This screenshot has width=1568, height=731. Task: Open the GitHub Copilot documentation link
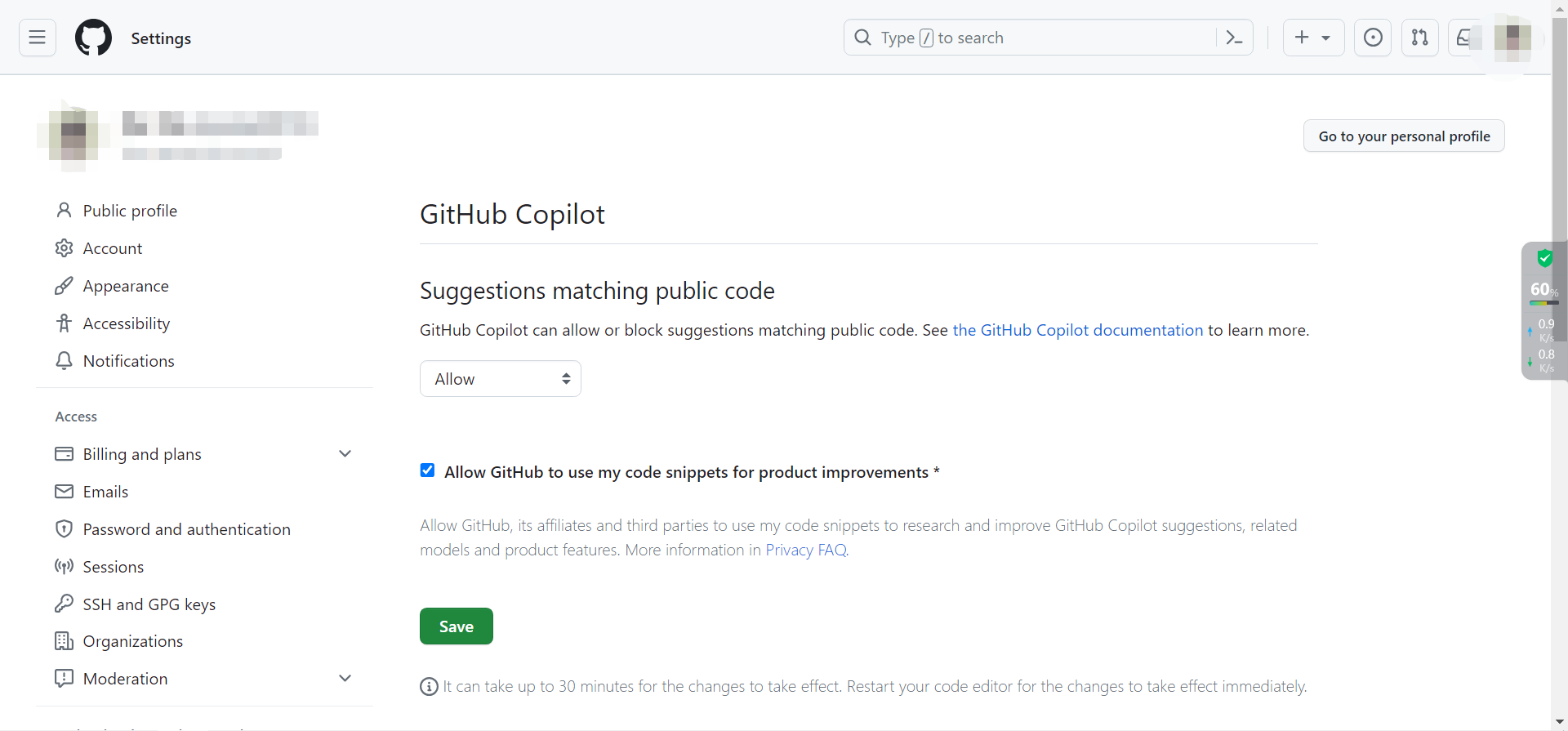1077,330
